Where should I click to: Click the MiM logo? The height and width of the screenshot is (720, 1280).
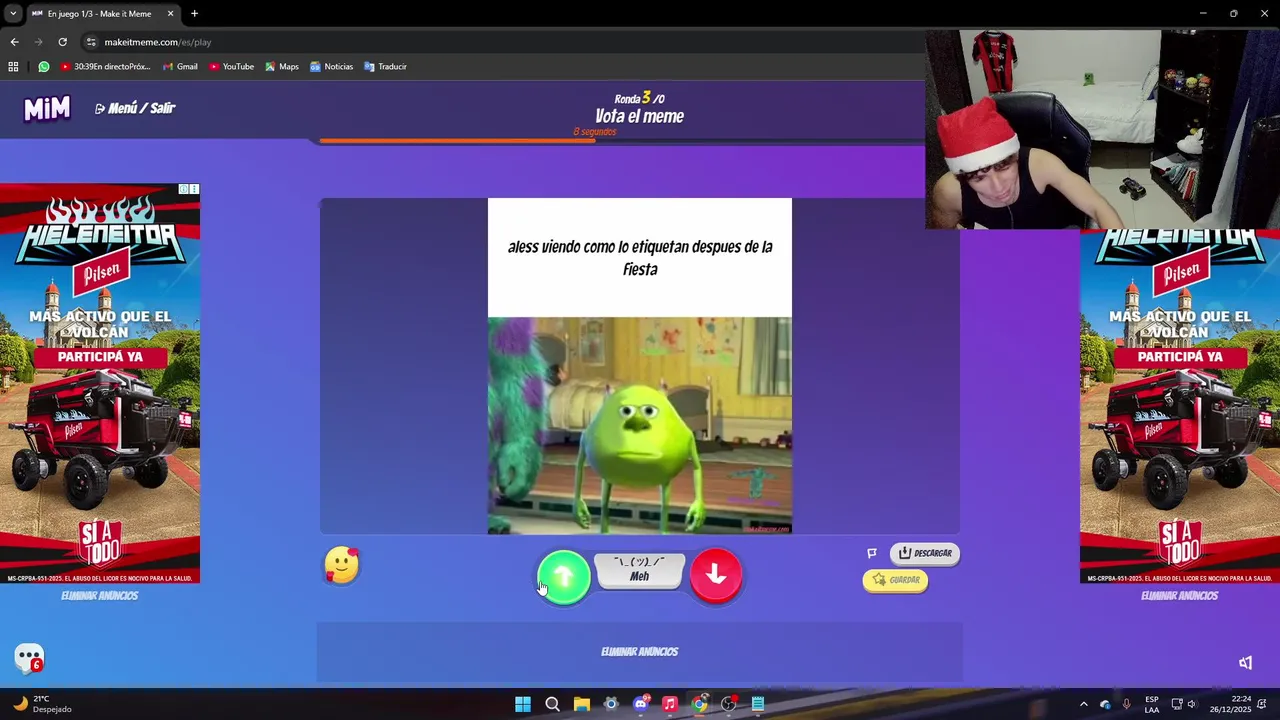47,108
